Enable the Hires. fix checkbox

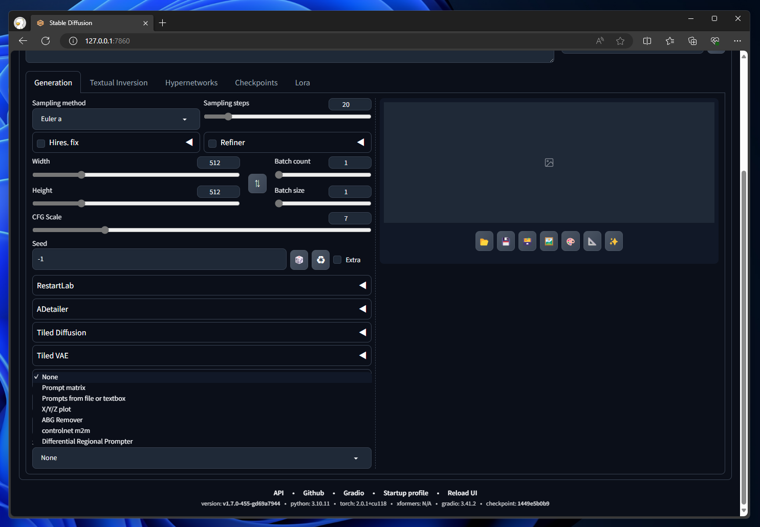(41, 143)
